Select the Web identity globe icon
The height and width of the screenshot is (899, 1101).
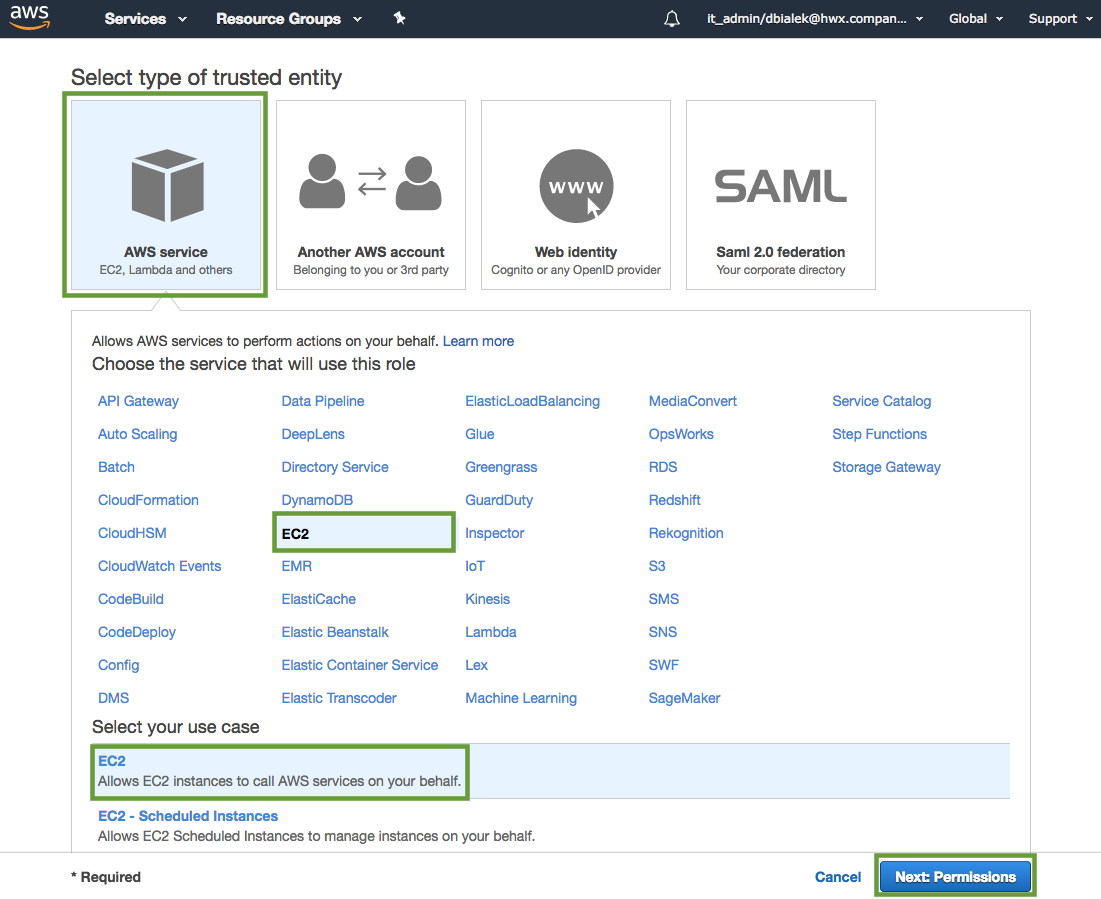[x=576, y=187]
